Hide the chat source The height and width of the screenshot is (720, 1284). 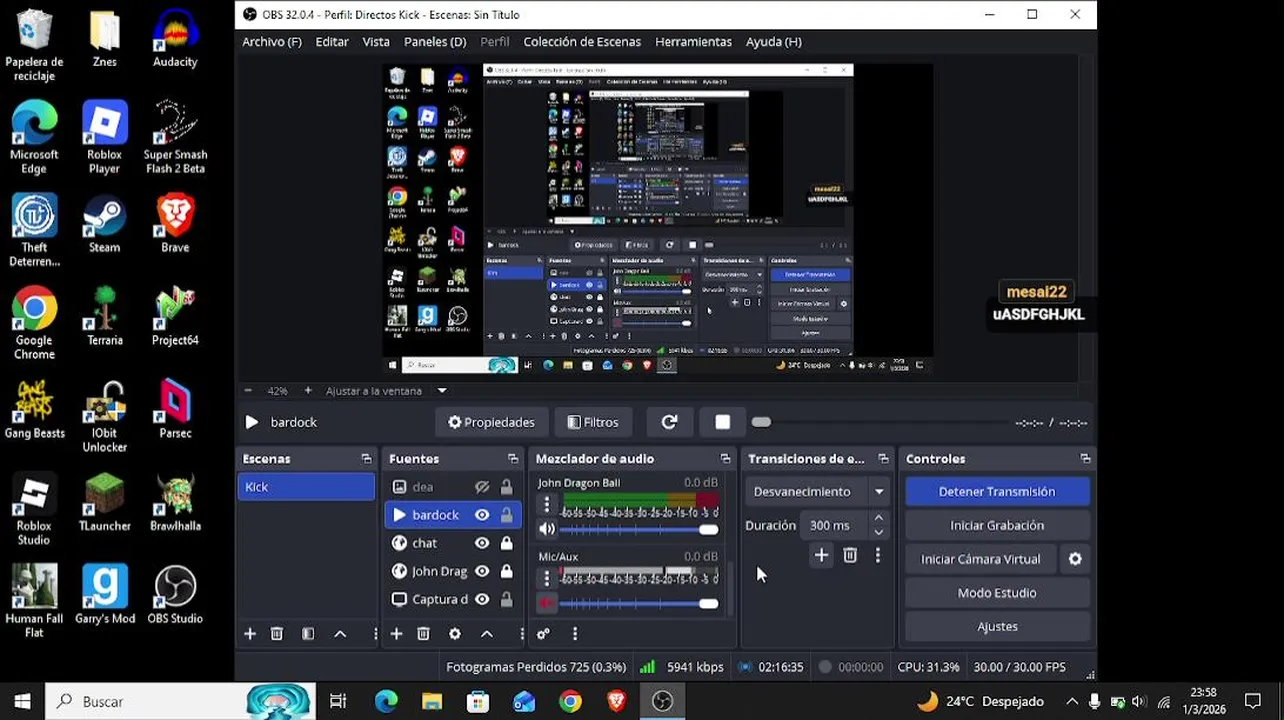pyautogui.click(x=482, y=543)
